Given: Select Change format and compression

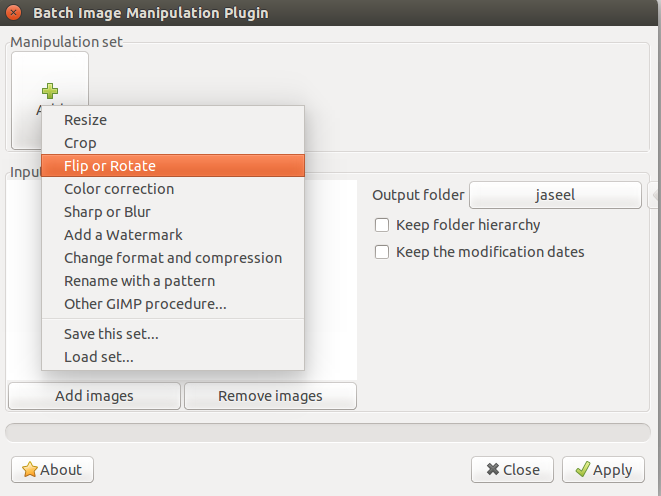Looking at the screenshot, I should pyautogui.click(x=173, y=258).
